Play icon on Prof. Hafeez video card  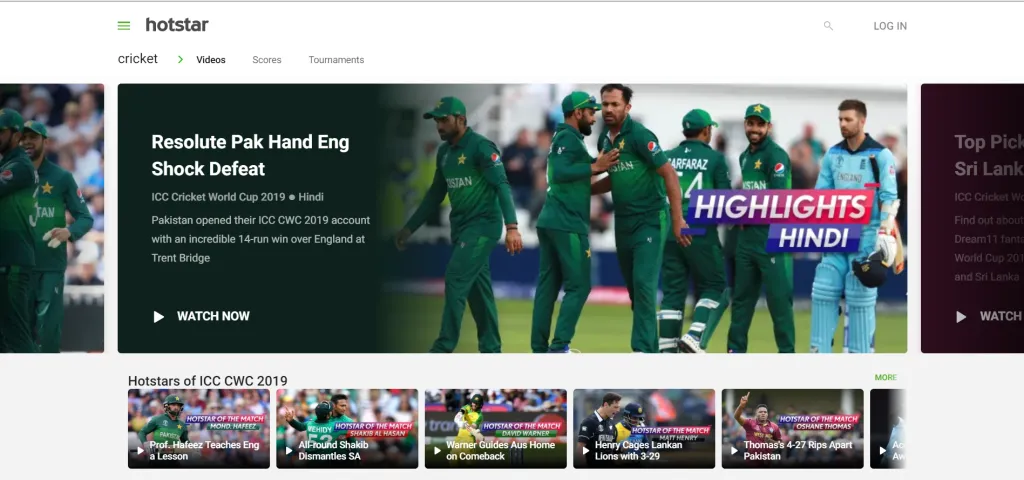[x=140, y=451]
